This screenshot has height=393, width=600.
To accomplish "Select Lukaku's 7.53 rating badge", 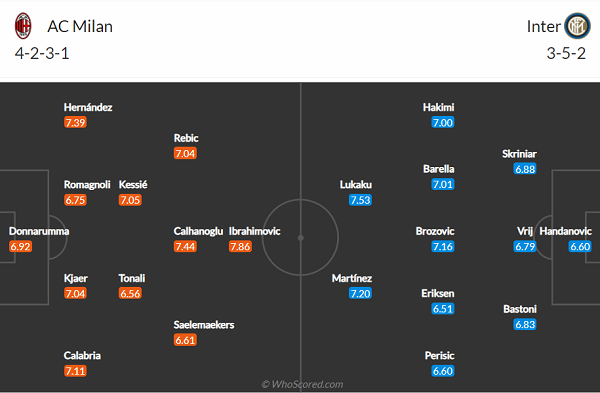I will (360, 200).
